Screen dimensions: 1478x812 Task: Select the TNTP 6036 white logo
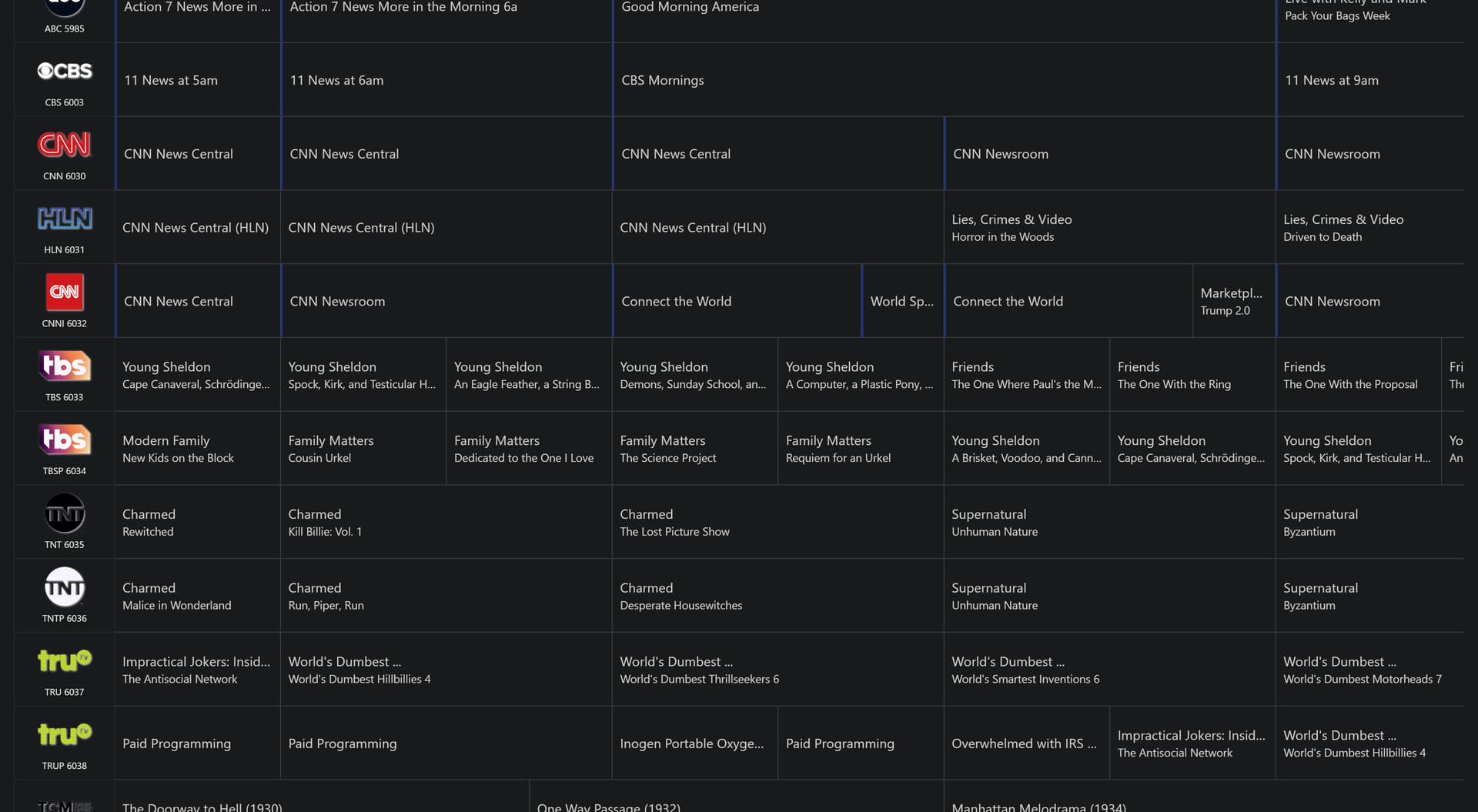pos(65,588)
